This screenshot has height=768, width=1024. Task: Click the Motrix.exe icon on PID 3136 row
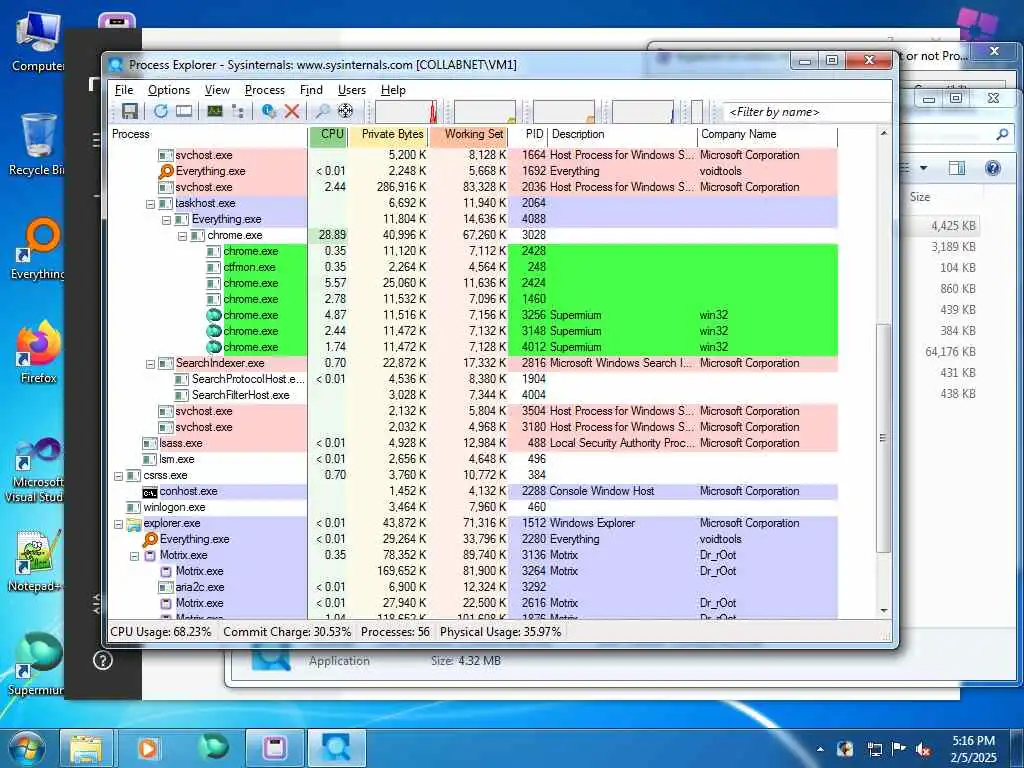[x=150, y=556]
